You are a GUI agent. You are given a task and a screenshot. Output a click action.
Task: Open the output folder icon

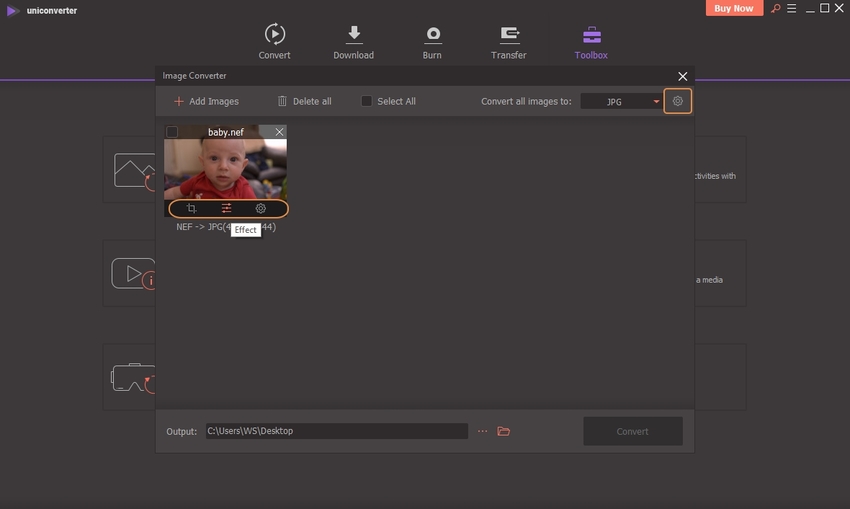pos(504,431)
